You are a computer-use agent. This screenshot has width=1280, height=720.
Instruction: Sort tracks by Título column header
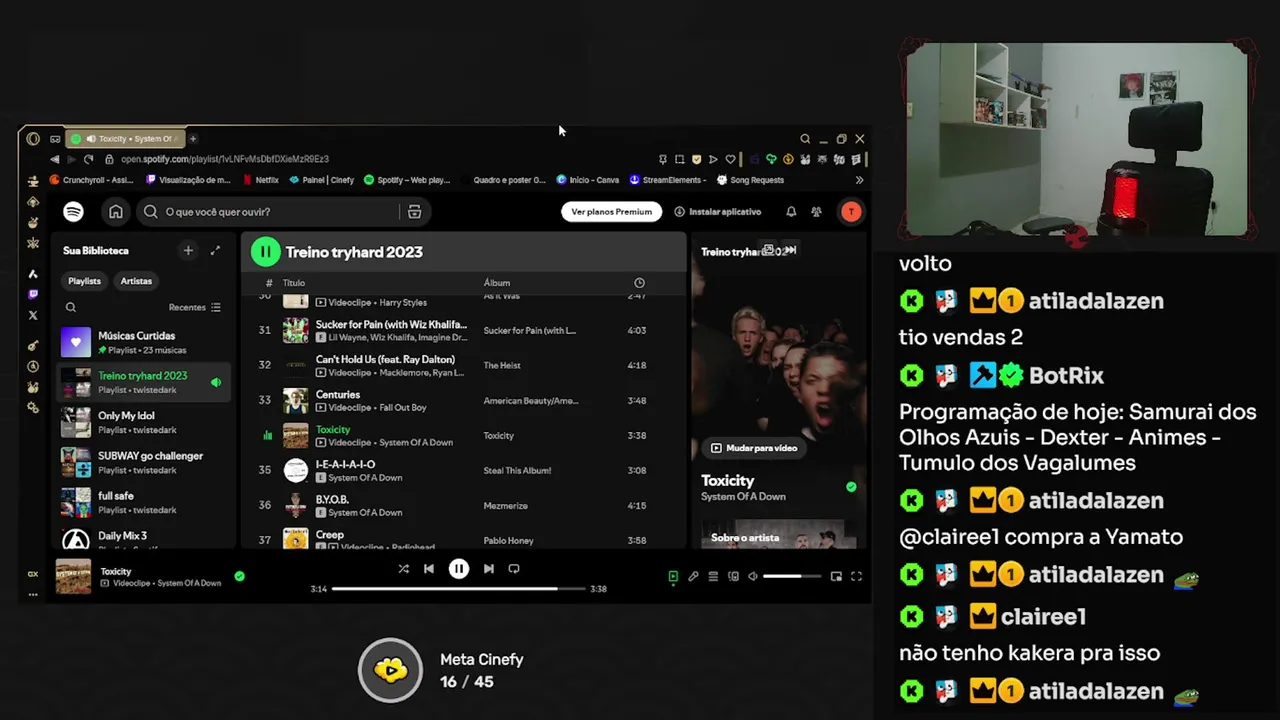[294, 283]
